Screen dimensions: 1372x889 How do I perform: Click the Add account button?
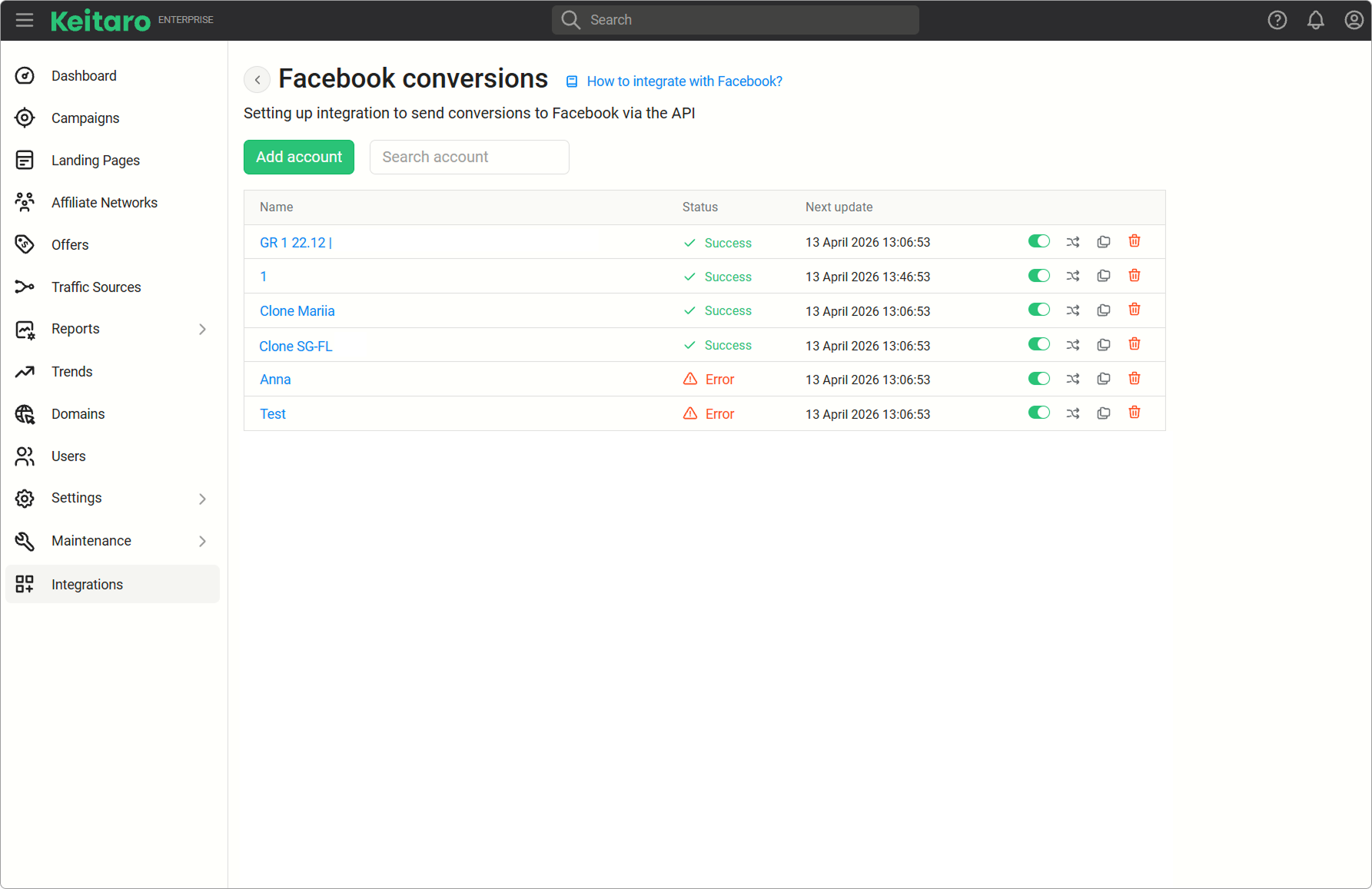coord(298,157)
